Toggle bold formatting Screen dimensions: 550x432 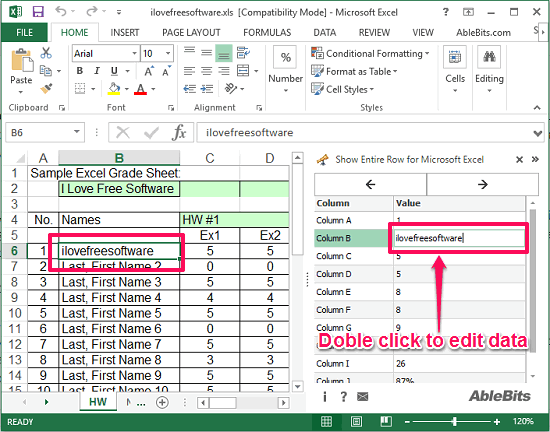click(80, 71)
